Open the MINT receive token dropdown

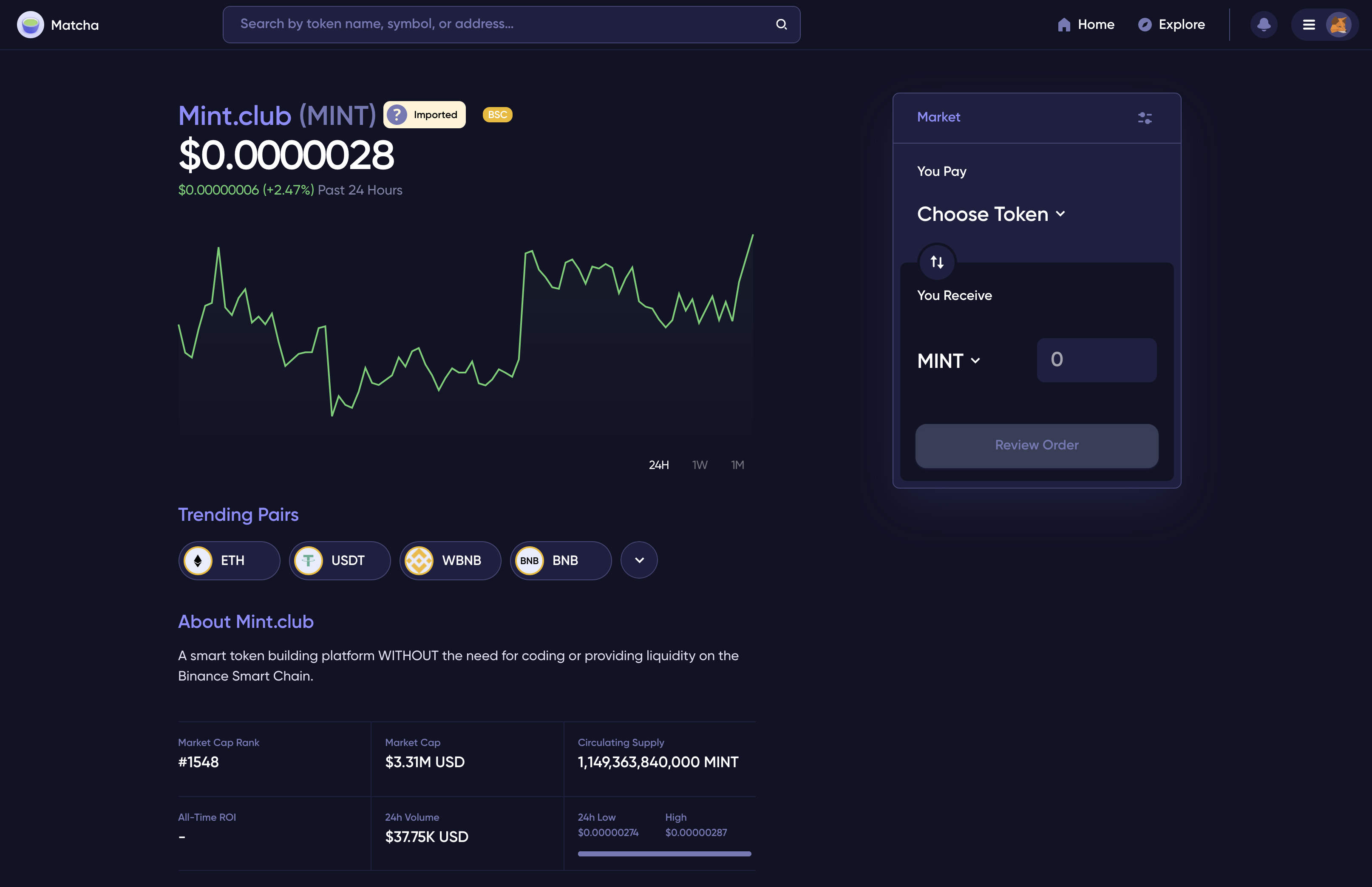click(x=949, y=361)
